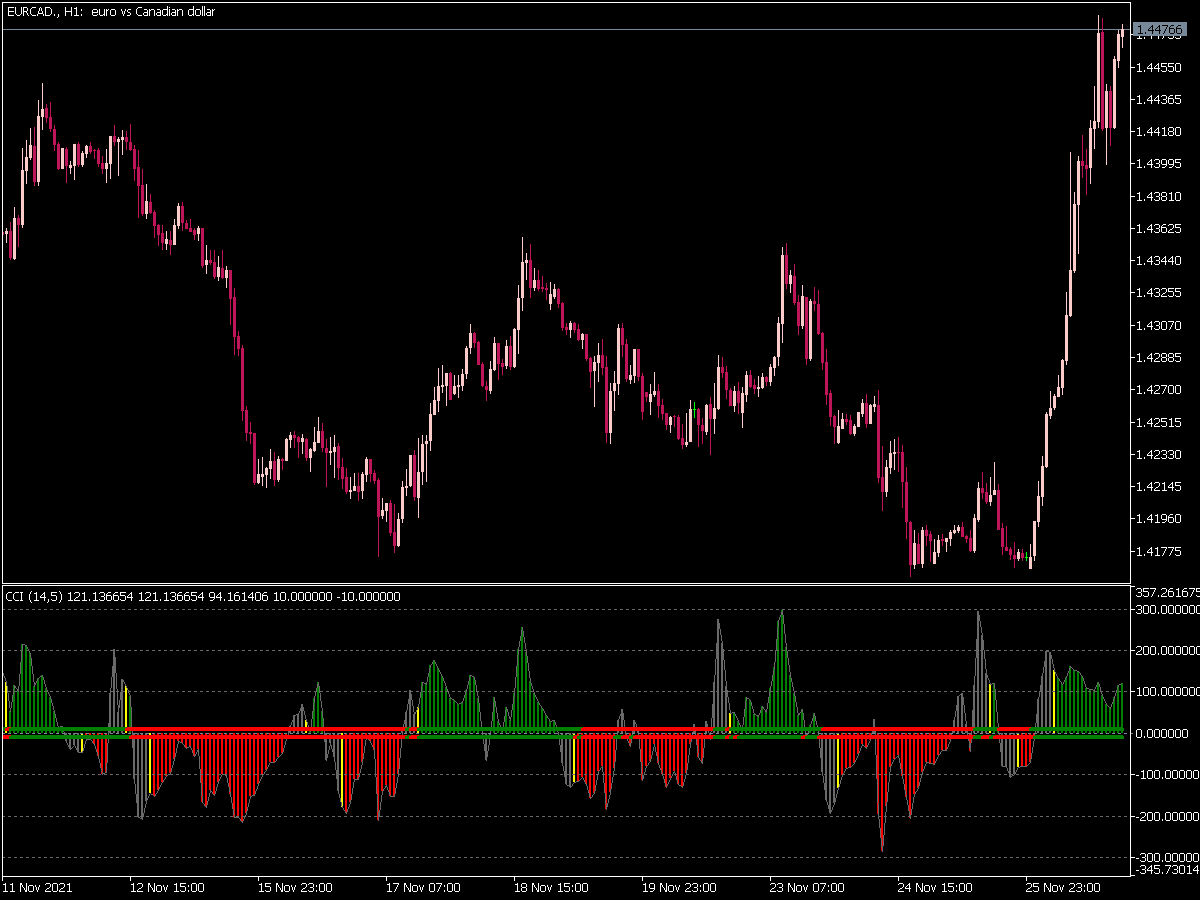Click the 1.43070 price axis label

1160,325
